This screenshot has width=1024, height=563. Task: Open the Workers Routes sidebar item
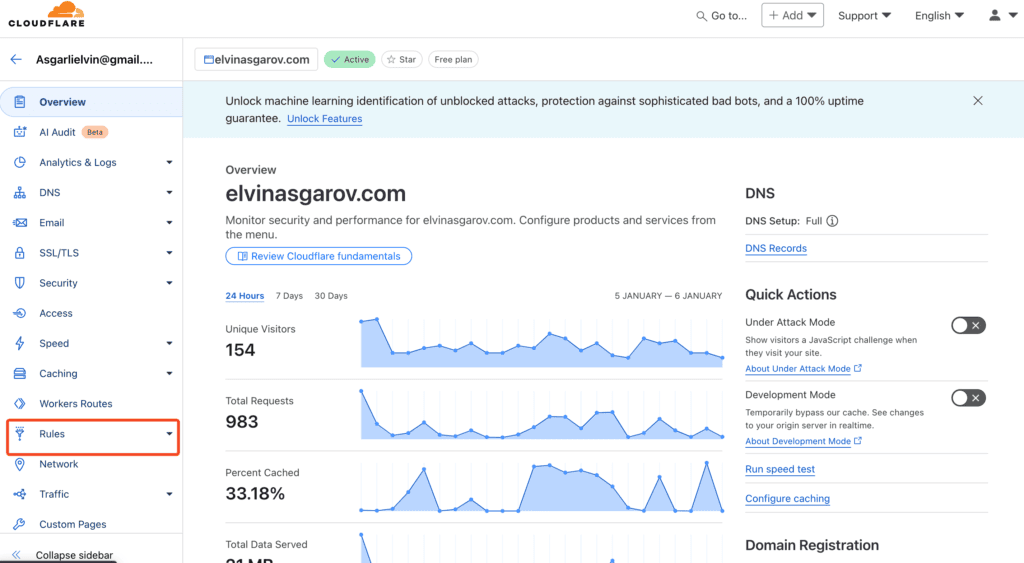[91, 404]
